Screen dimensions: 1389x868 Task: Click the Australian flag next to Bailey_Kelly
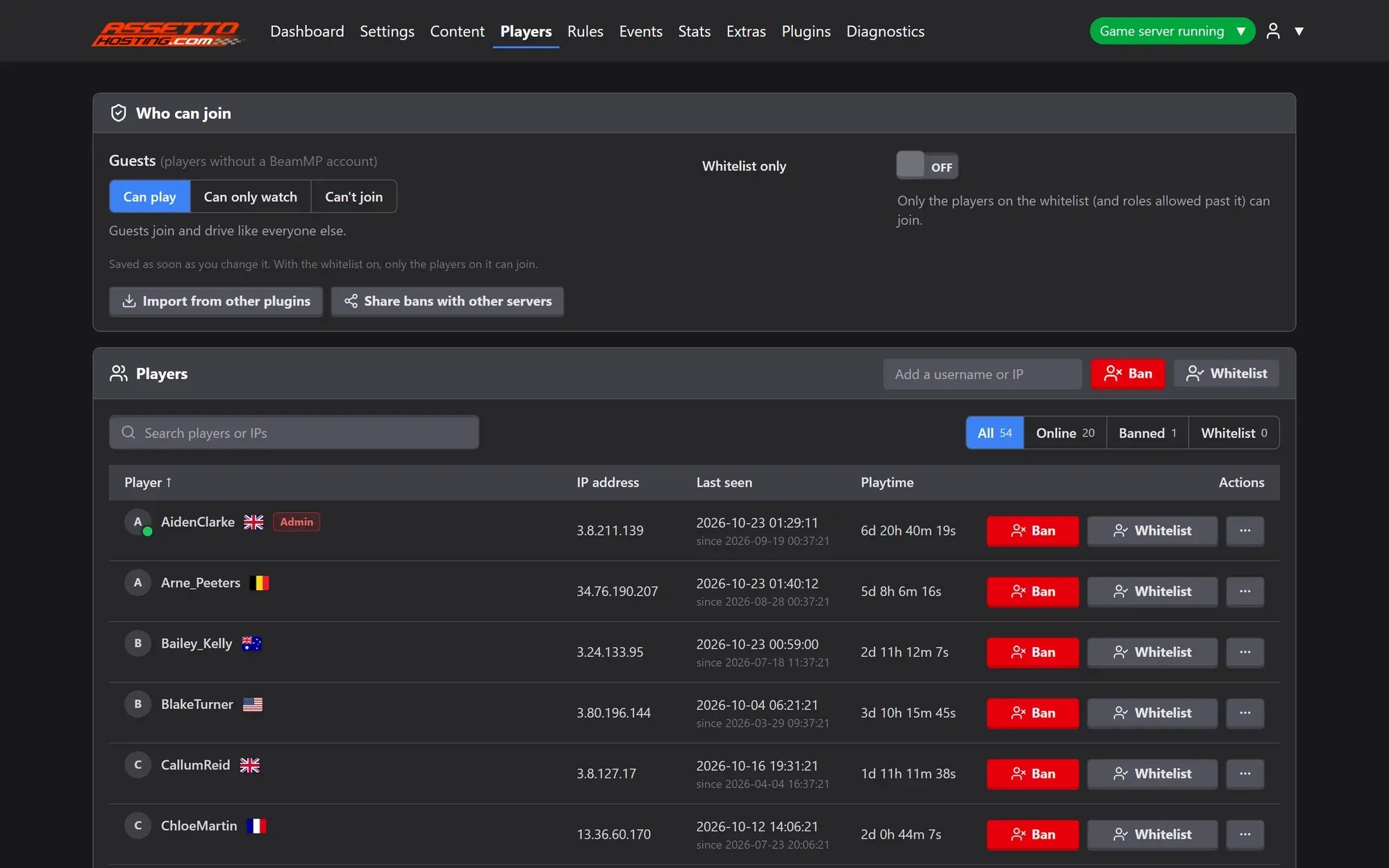point(251,644)
